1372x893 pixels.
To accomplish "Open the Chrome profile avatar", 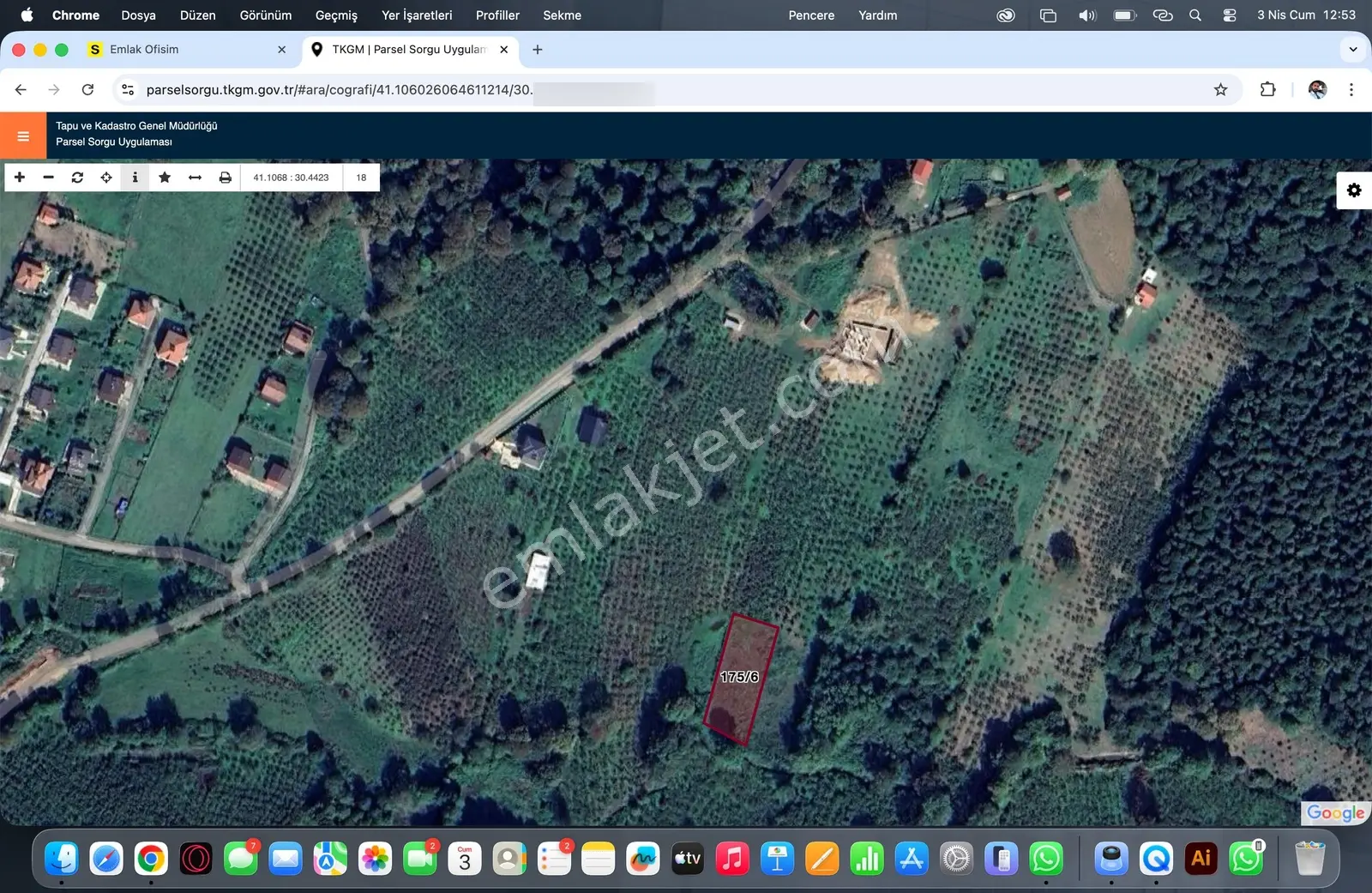I will pos(1317,89).
